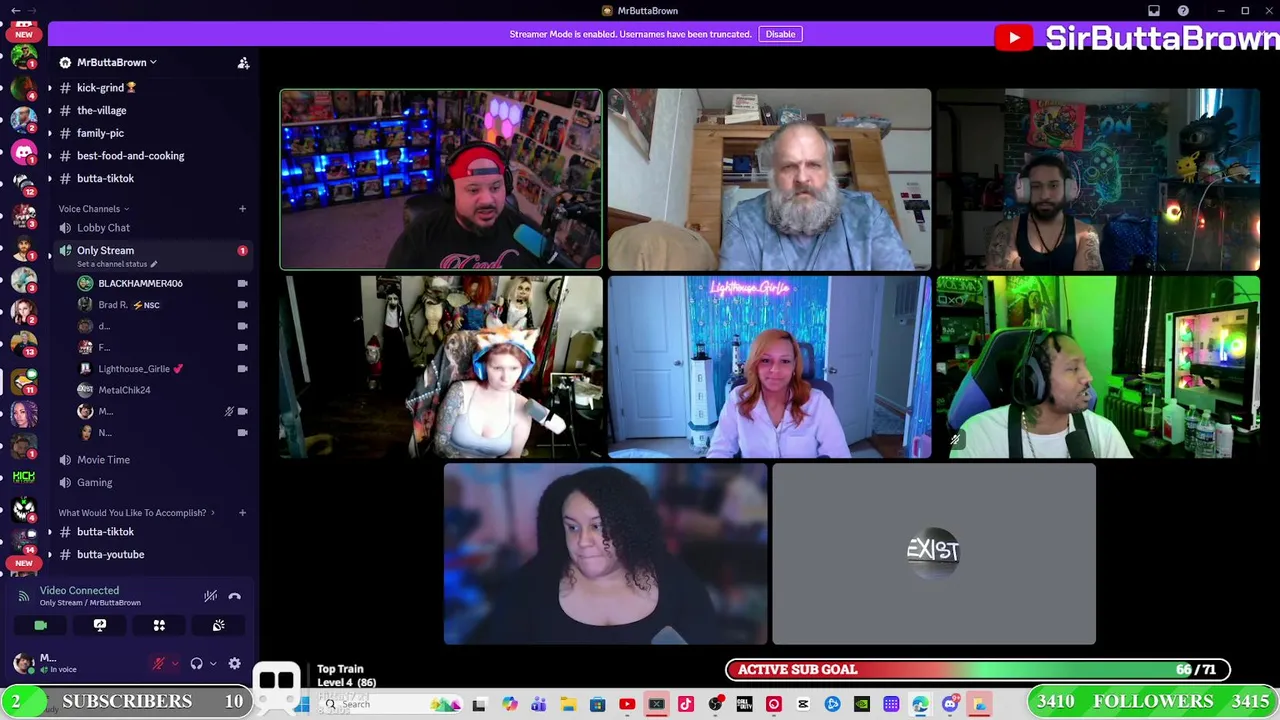The height and width of the screenshot is (720, 1280).
Task: Focus the EXIST avatar tile
Action: (x=934, y=554)
